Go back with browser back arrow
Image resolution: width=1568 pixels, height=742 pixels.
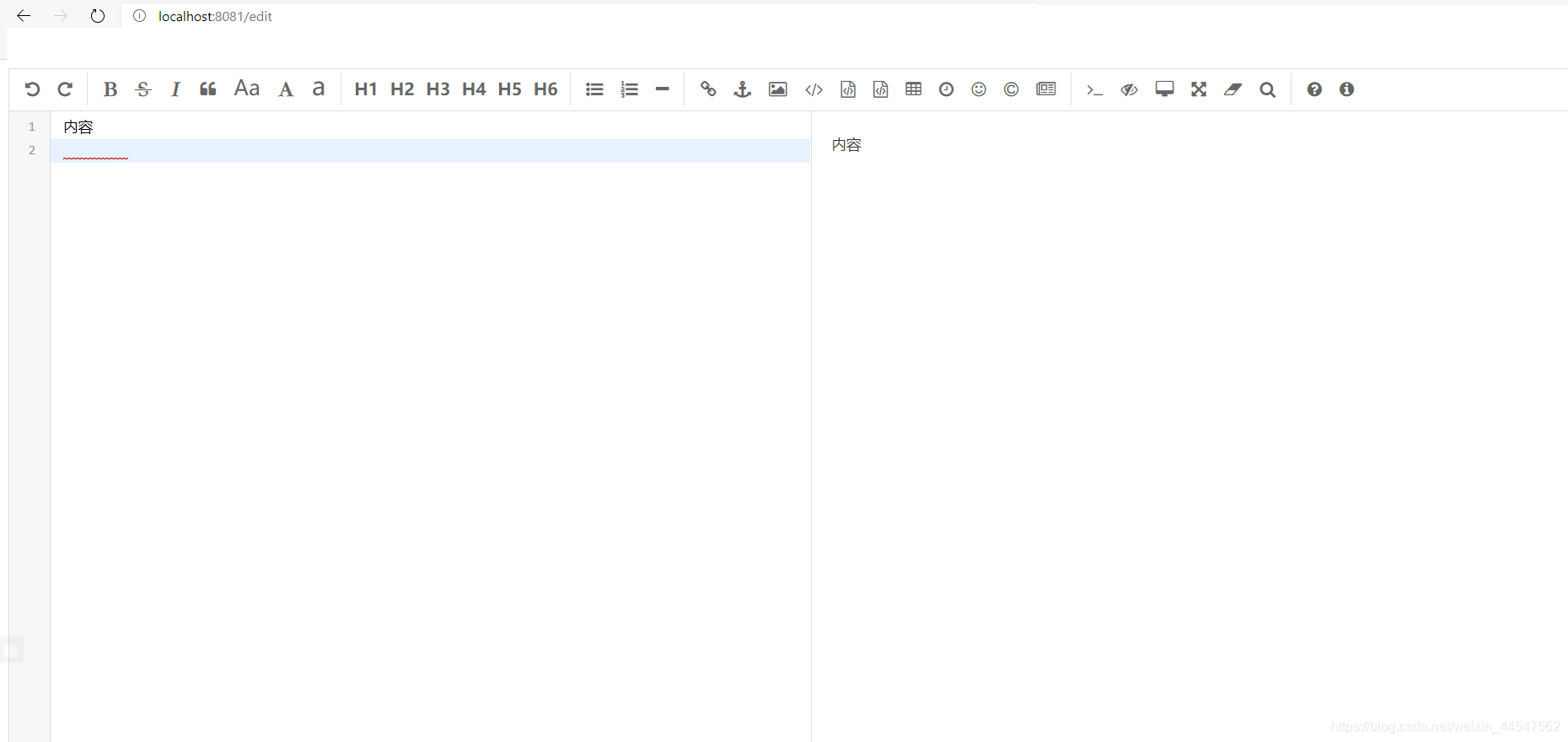point(24,16)
